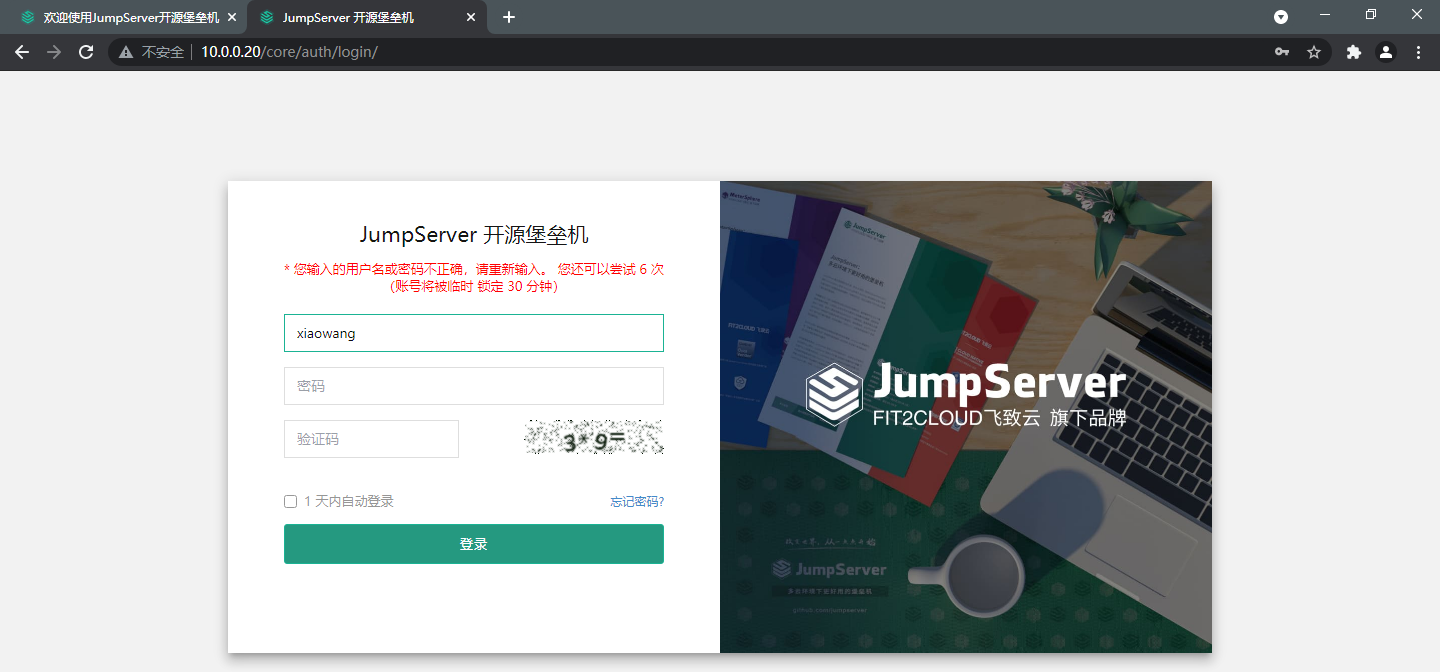
Task: Open the Chrome three-dot menu
Action: tap(1418, 52)
